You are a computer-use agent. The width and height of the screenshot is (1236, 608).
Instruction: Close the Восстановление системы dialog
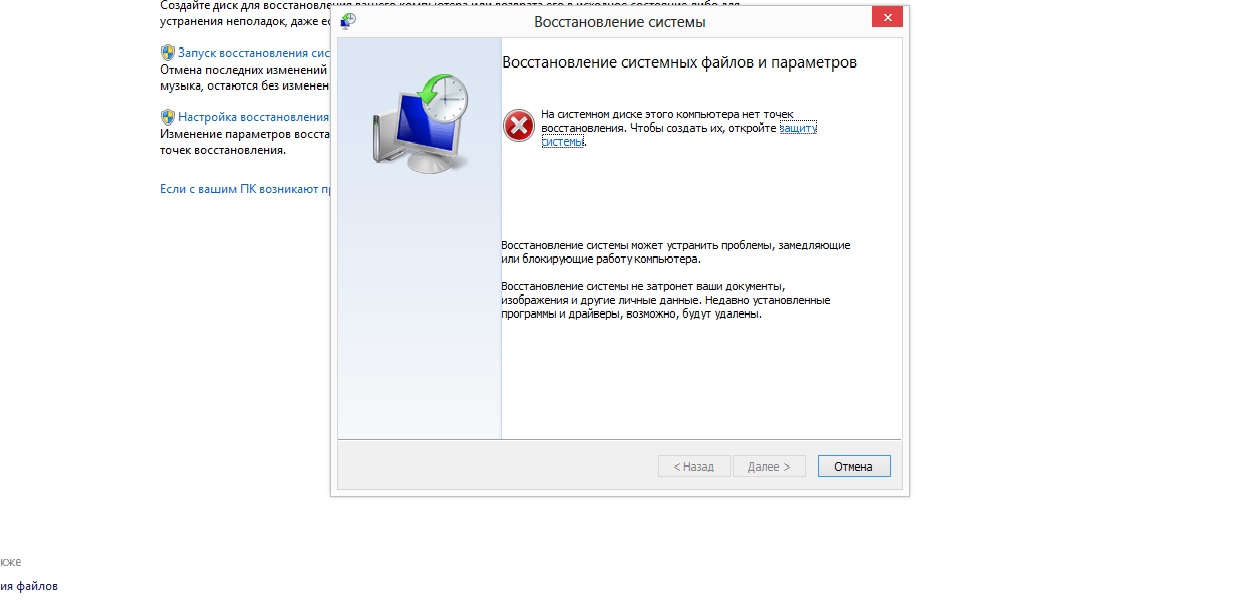[x=886, y=17]
